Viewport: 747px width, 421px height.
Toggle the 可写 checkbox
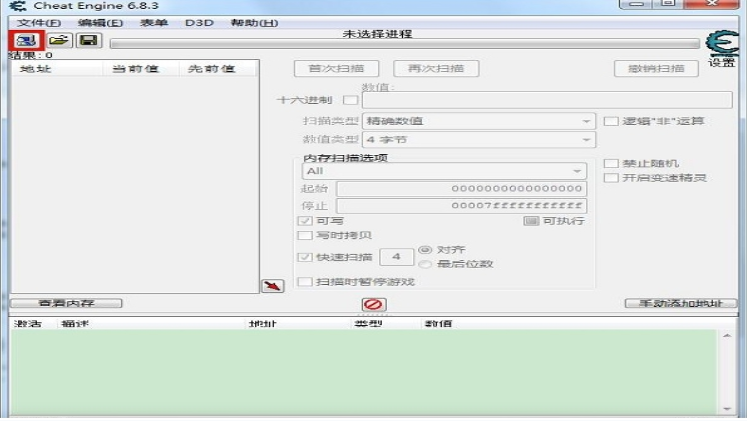305,221
